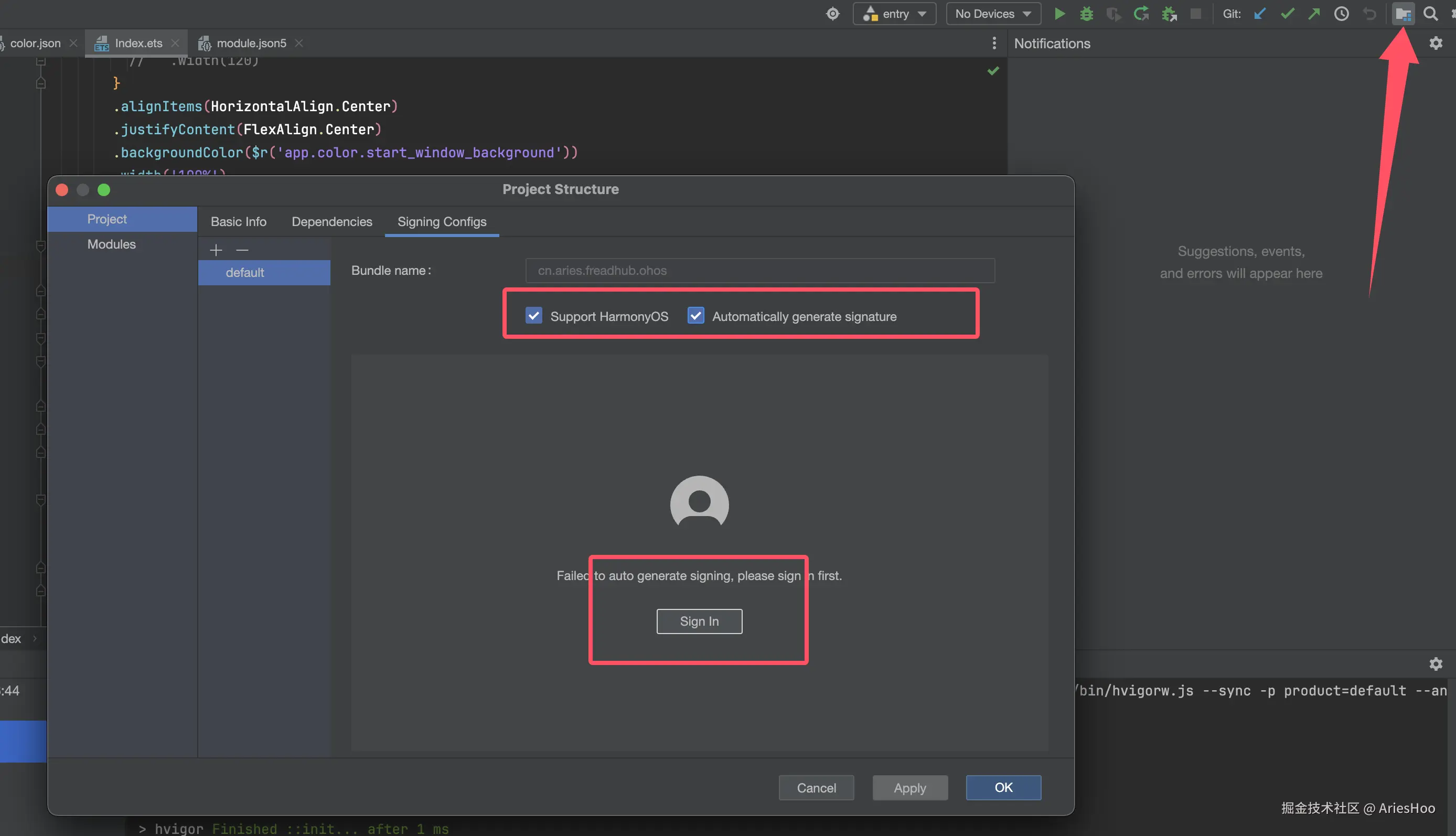Open Project Structure from toolbar icon
This screenshot has width=1456, height=836.
1403,14
